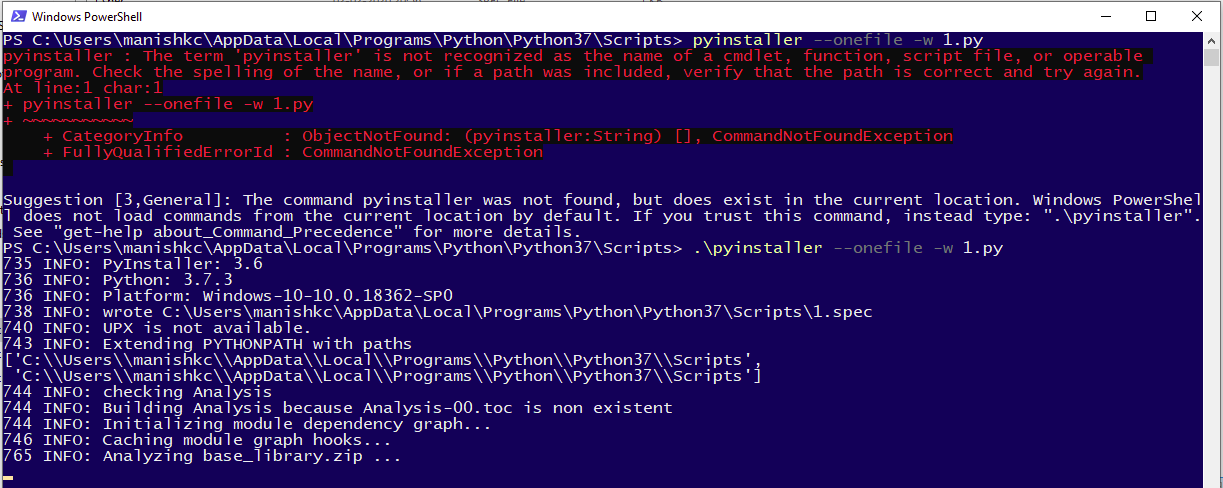This screenshot has width=1223, height=488.
Task: Close the Windows PowerShell window
Action: 1196,16
